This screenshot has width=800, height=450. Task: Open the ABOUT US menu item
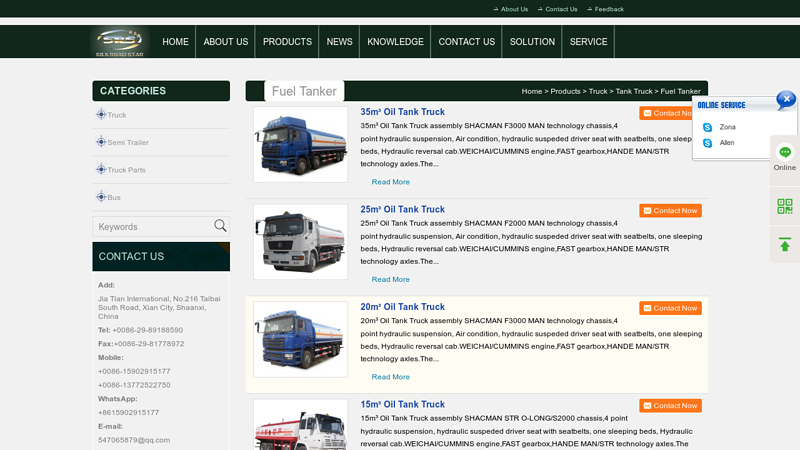pyautogui.click(x=226, y=42)
